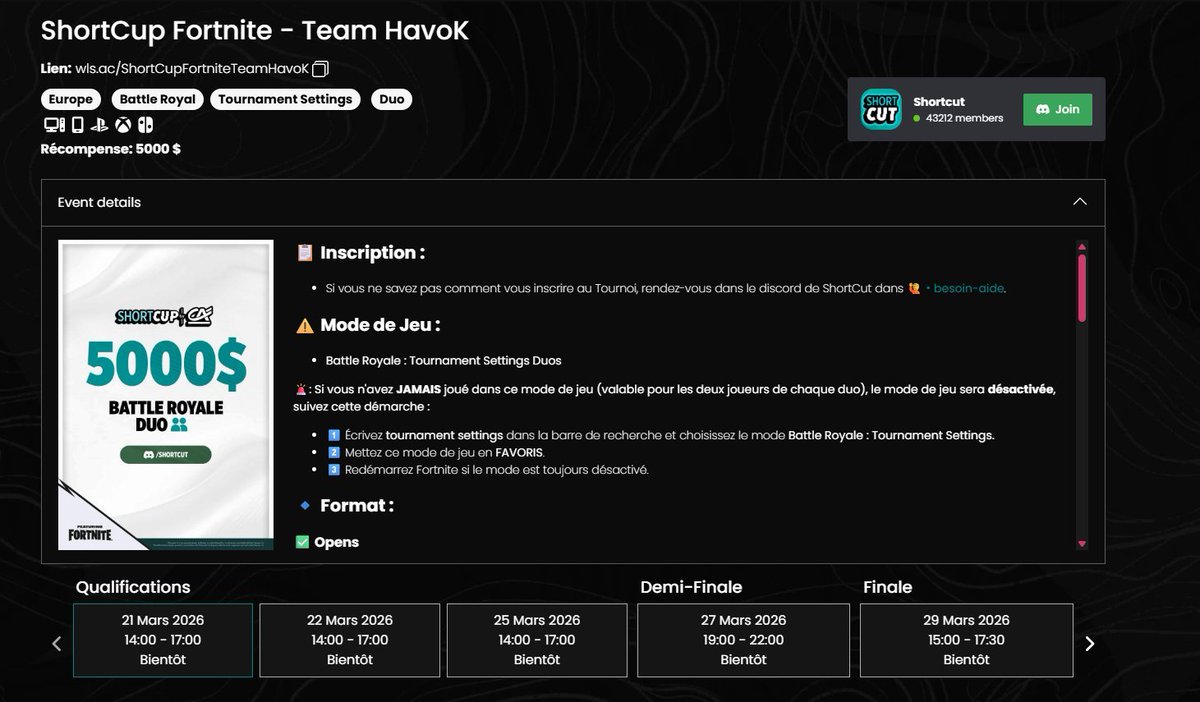Click the PC platform icon
Image resolution: width=1200 pixels, height=702 pixels.
(x=53, y=126)
